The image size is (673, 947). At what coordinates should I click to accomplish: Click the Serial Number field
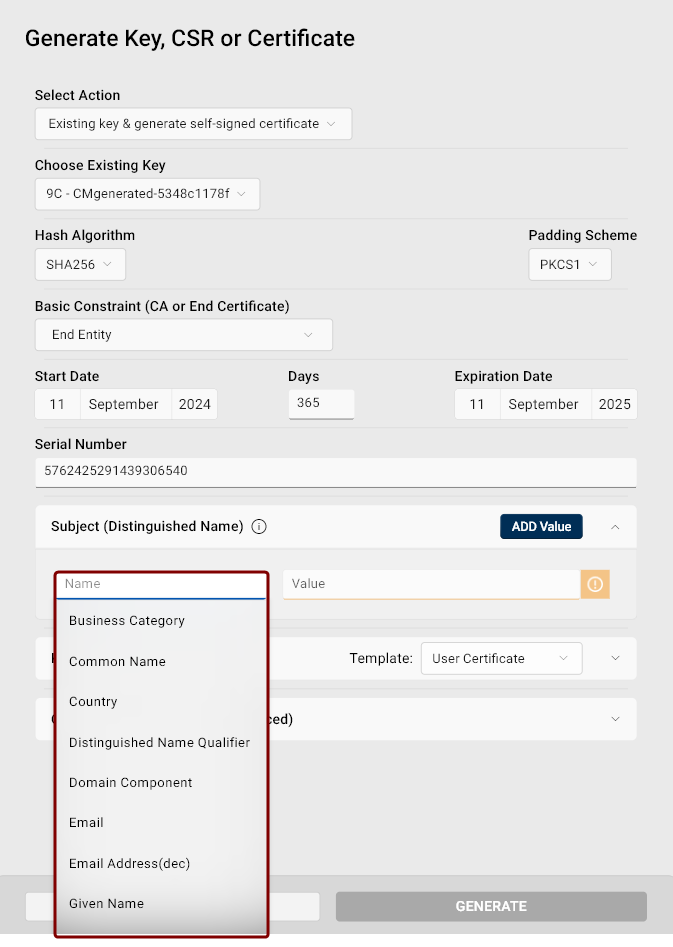pyautogui.click(x=336, y=471)
